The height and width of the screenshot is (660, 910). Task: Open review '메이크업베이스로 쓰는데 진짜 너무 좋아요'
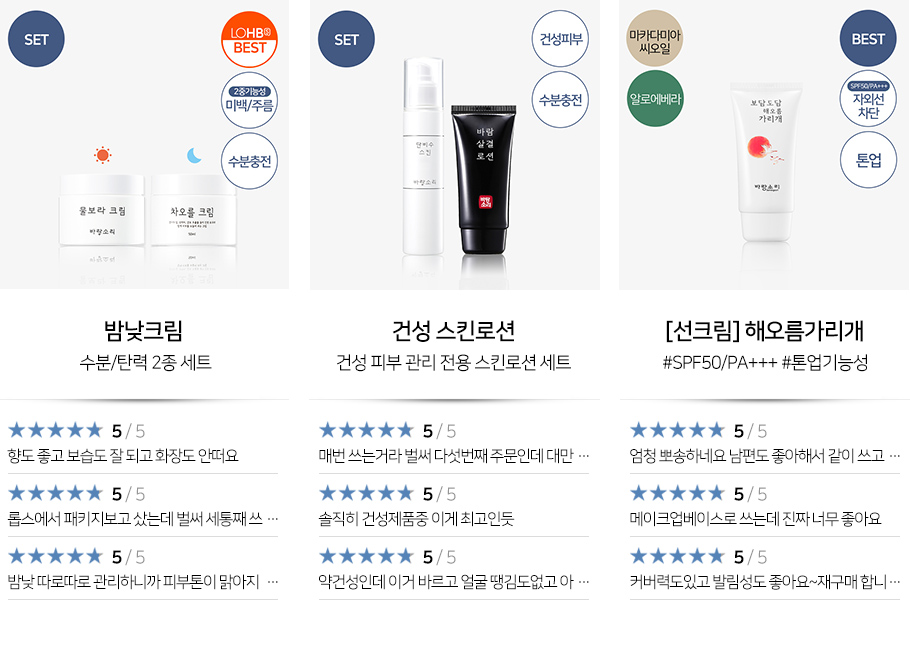pos(755,518)
